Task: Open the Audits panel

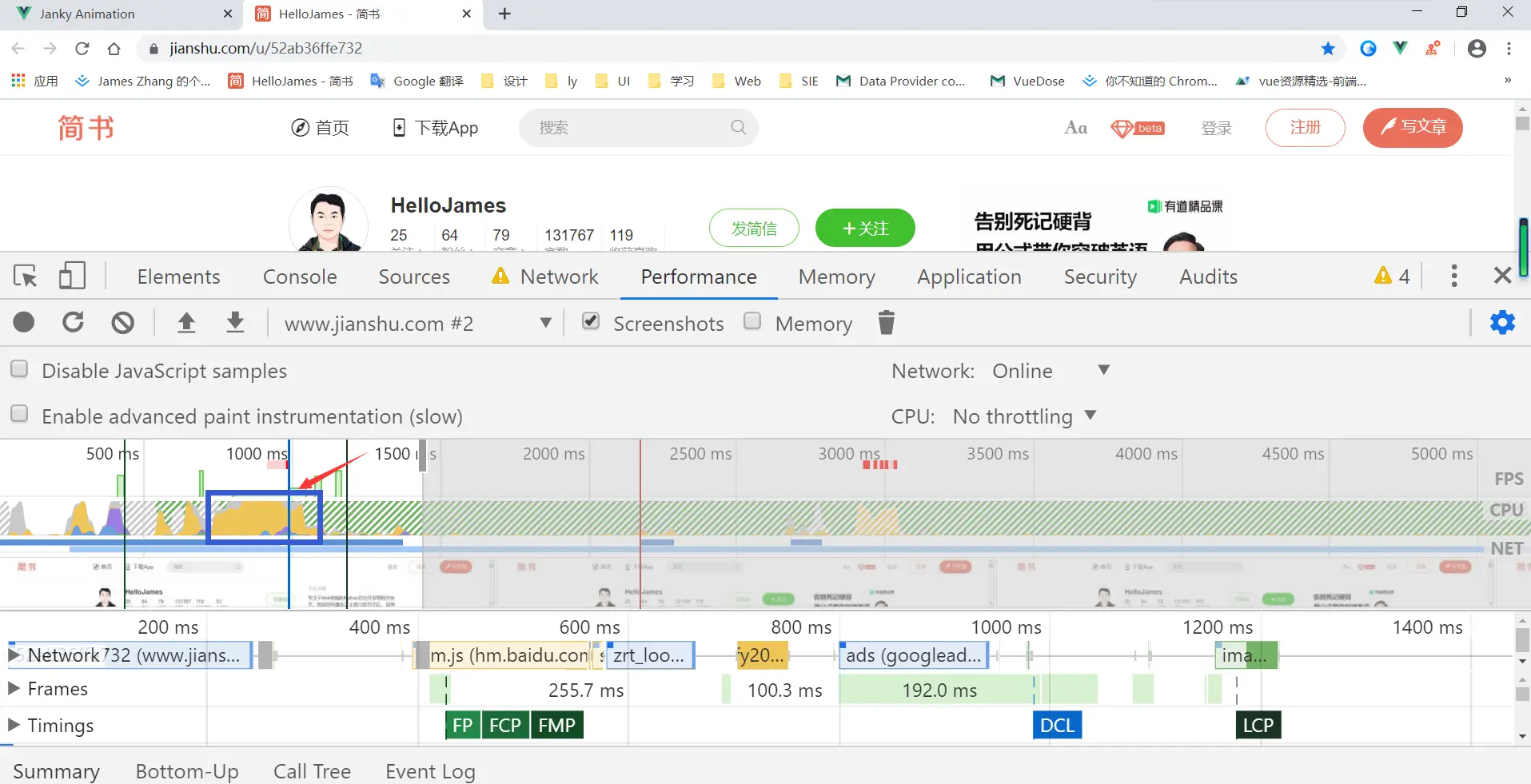Action: click(x=1208, y=277)
